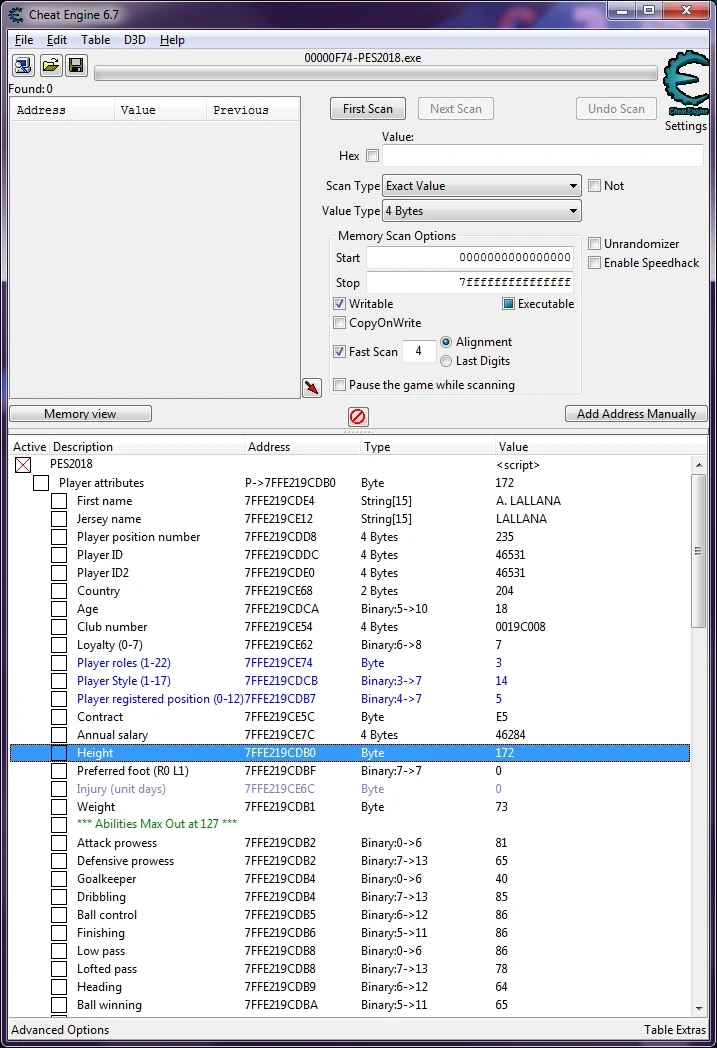The image size is (717, 1048).
Task: Click the red arrow add-address icon
Action: click(311, 387)
